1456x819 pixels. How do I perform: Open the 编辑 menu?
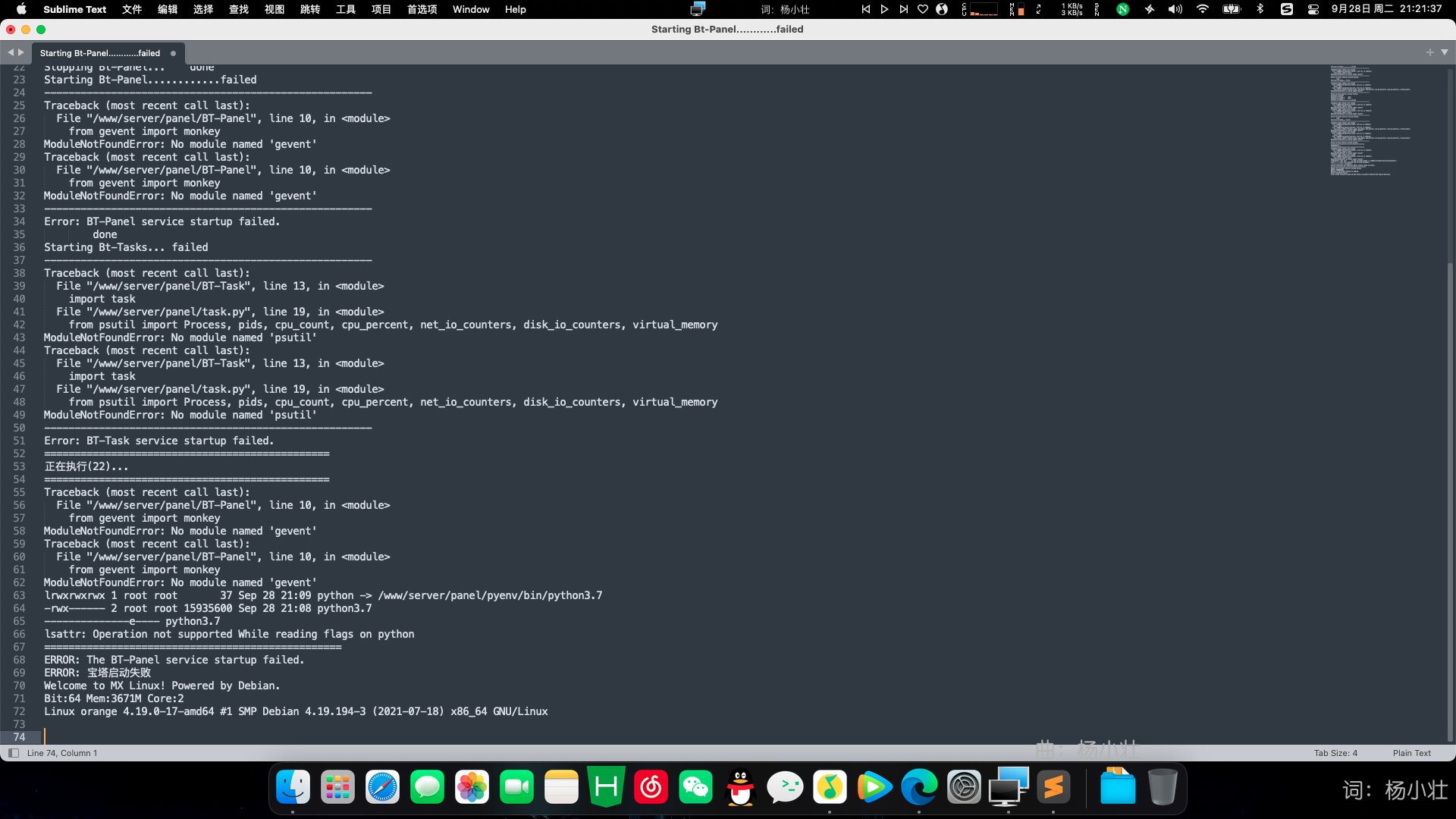click(x=168, y=9)
